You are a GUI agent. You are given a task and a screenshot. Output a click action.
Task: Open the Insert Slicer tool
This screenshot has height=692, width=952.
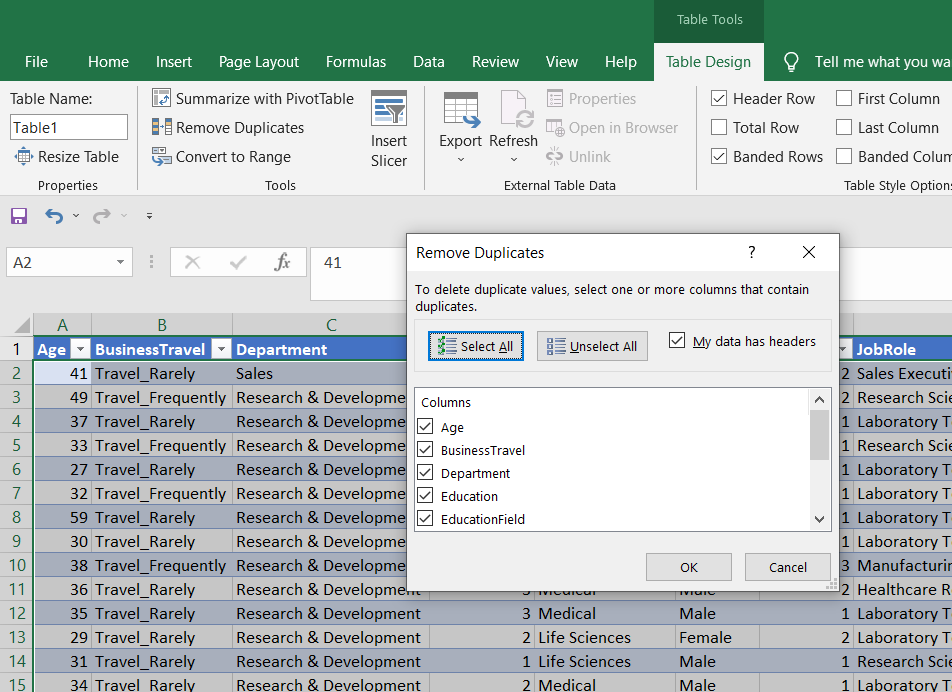point(389,130)
